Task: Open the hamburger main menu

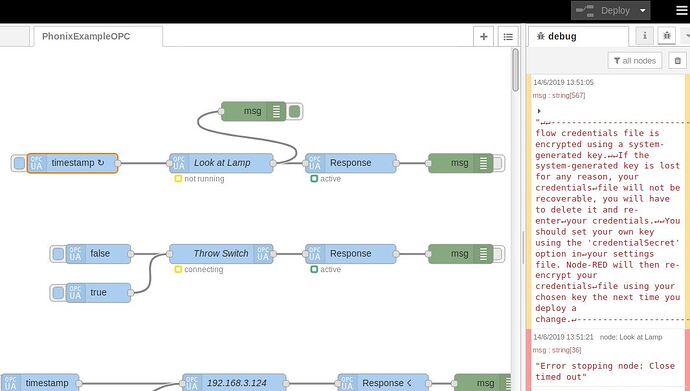Action: coord(682,10)
